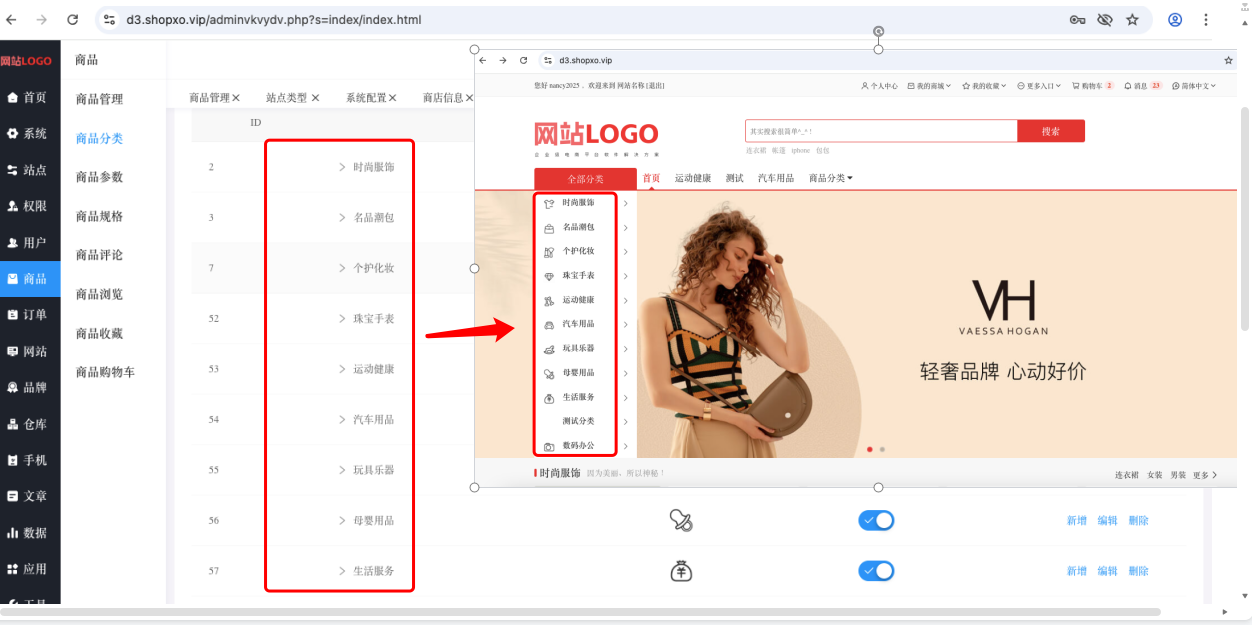Click 新增 for the 母婴用品 row
Screen dimensions: 1252x625
(1076, 521)
